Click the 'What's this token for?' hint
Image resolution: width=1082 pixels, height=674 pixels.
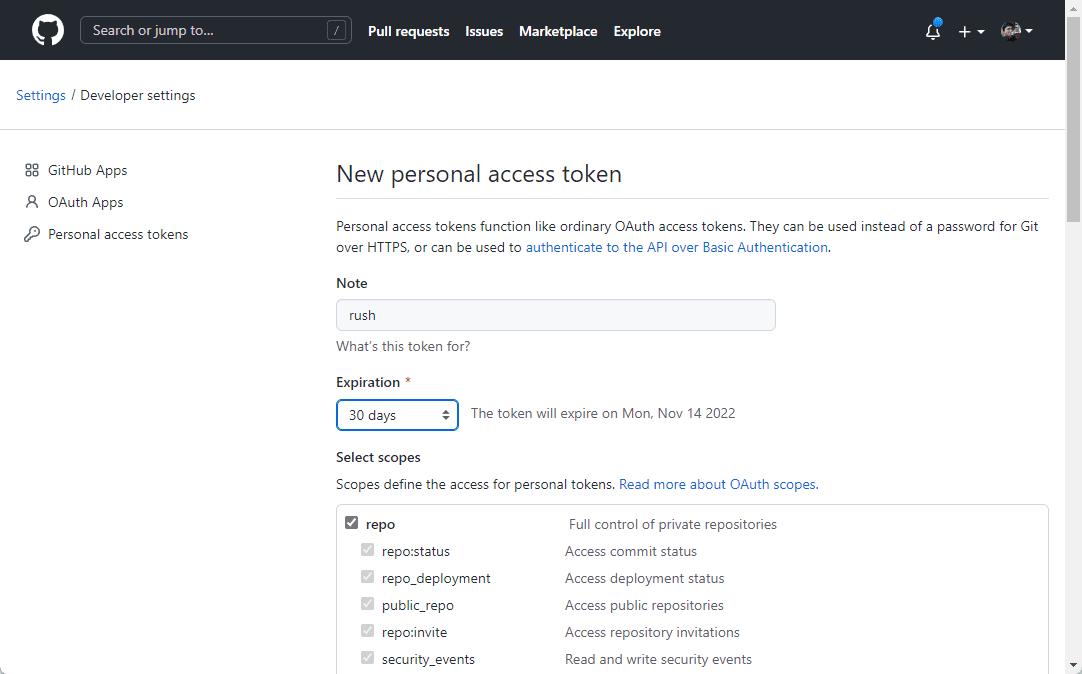tap(403, 346)
